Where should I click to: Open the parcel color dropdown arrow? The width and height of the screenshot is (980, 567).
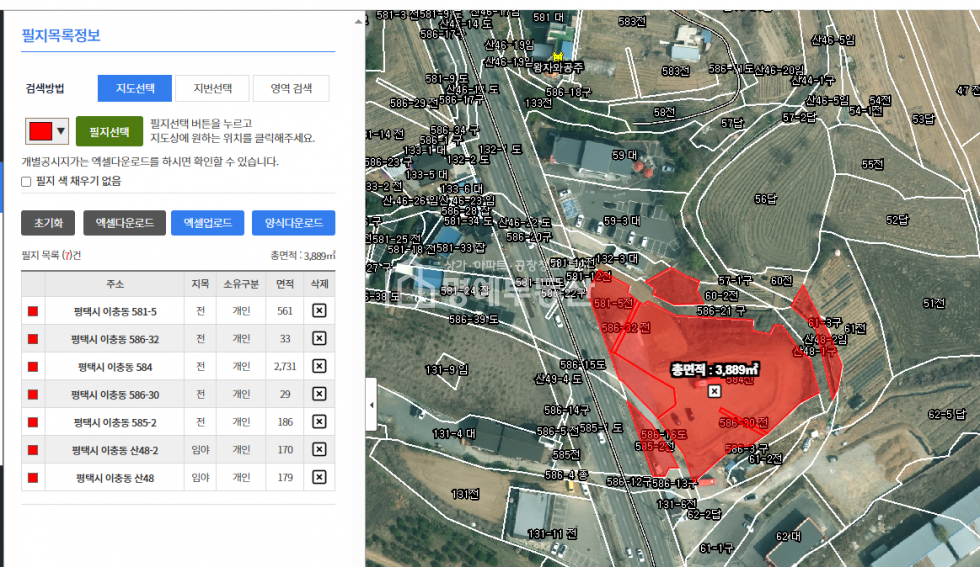[61, 131]
